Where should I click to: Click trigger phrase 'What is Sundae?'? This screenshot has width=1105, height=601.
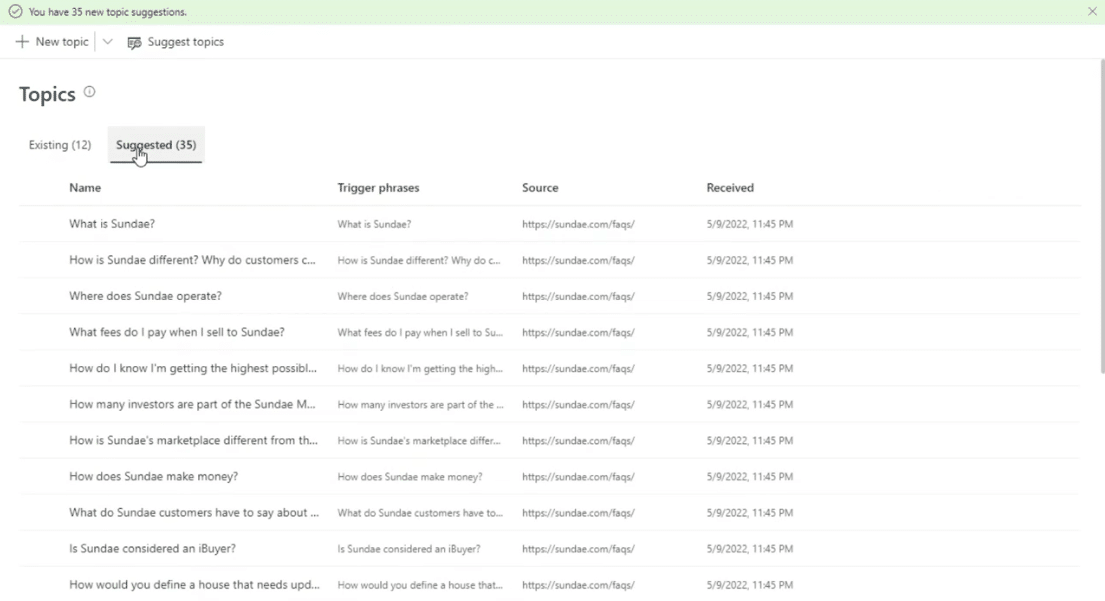[374, 224]
